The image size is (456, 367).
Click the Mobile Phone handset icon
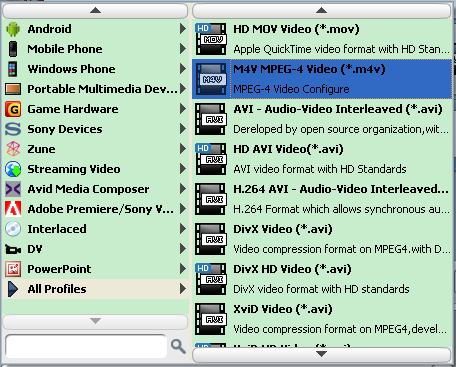[13, 49]
